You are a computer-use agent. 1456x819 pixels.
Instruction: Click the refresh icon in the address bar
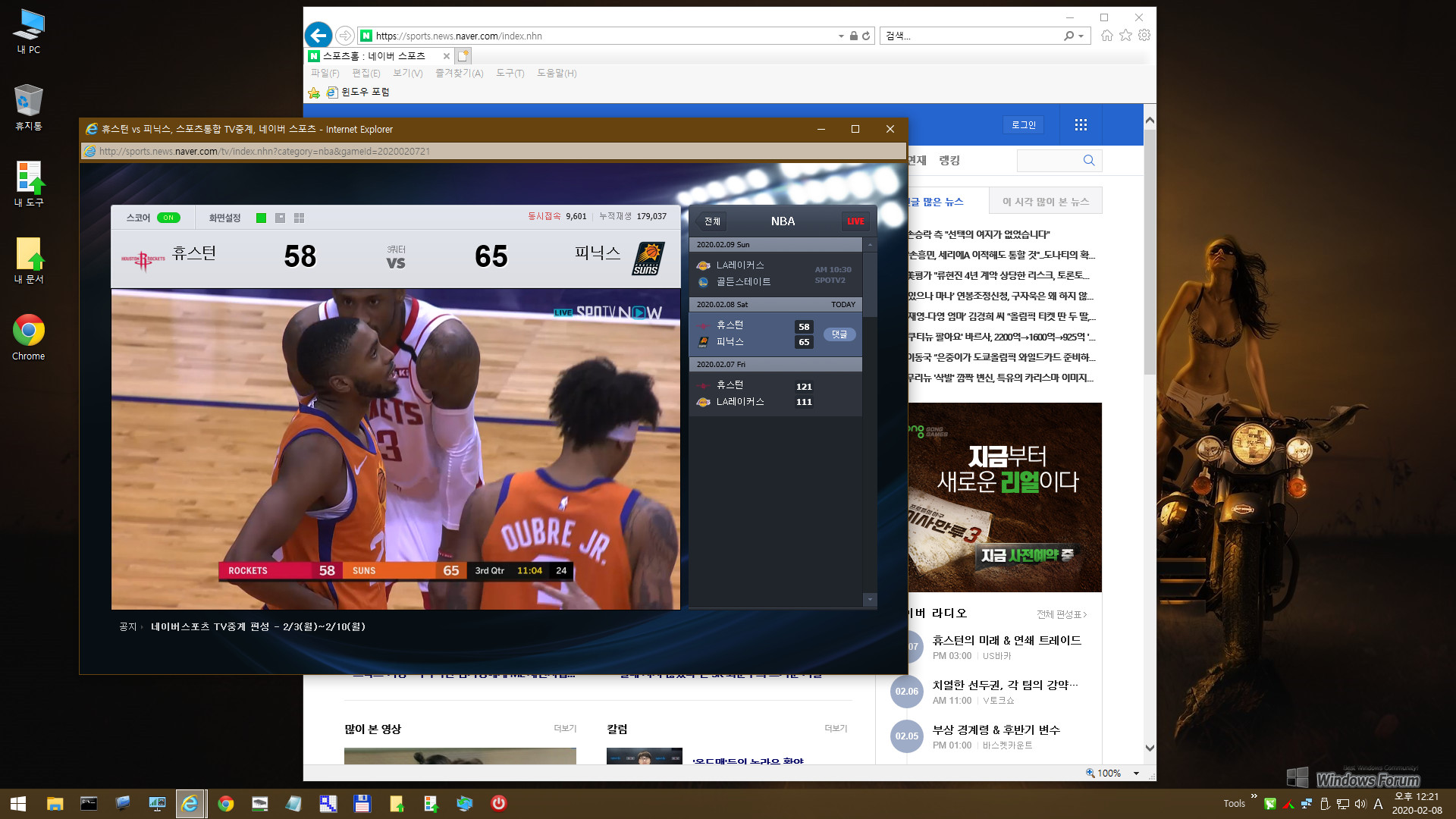866,36
